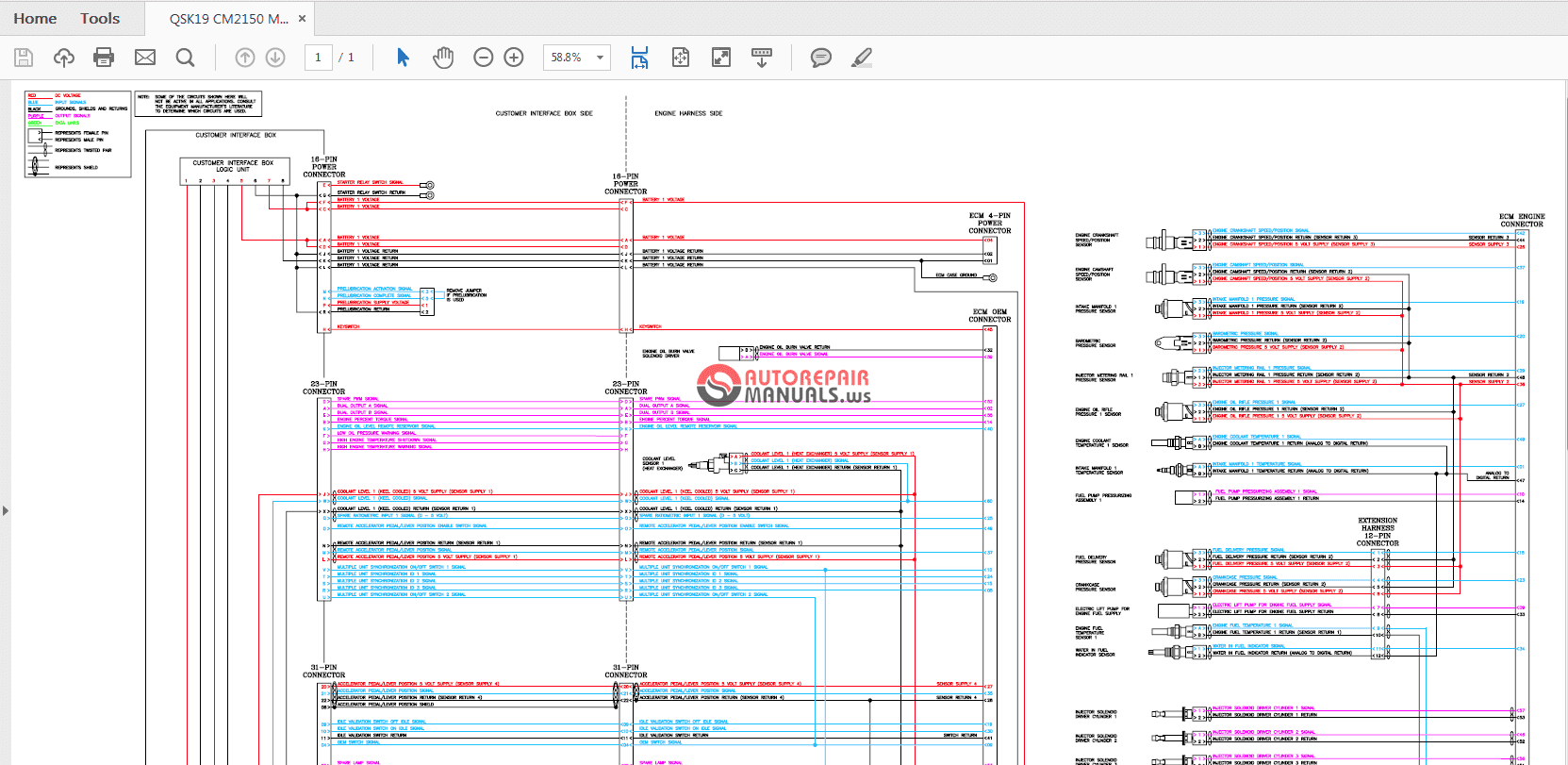Screen dimensions: 1568x765
Task: Open the Home tab
Action: coord(35,18)
